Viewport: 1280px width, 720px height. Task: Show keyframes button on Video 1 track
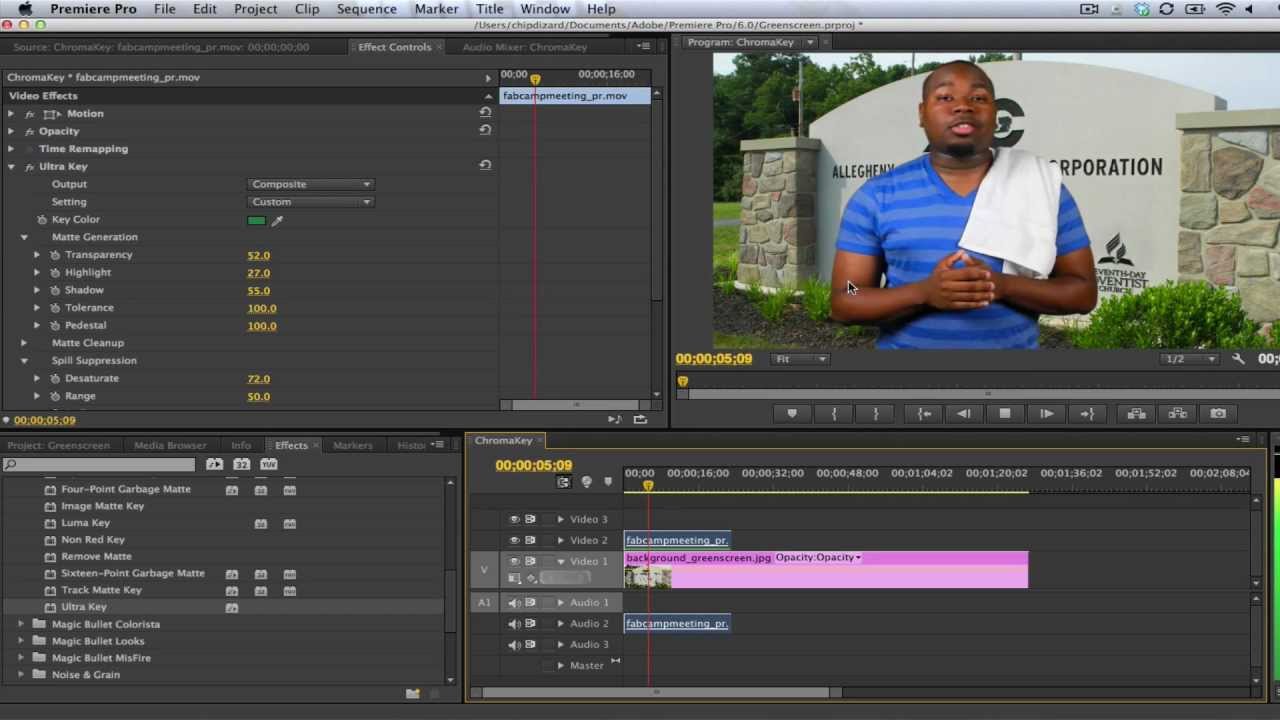click(x=532, y=578)
